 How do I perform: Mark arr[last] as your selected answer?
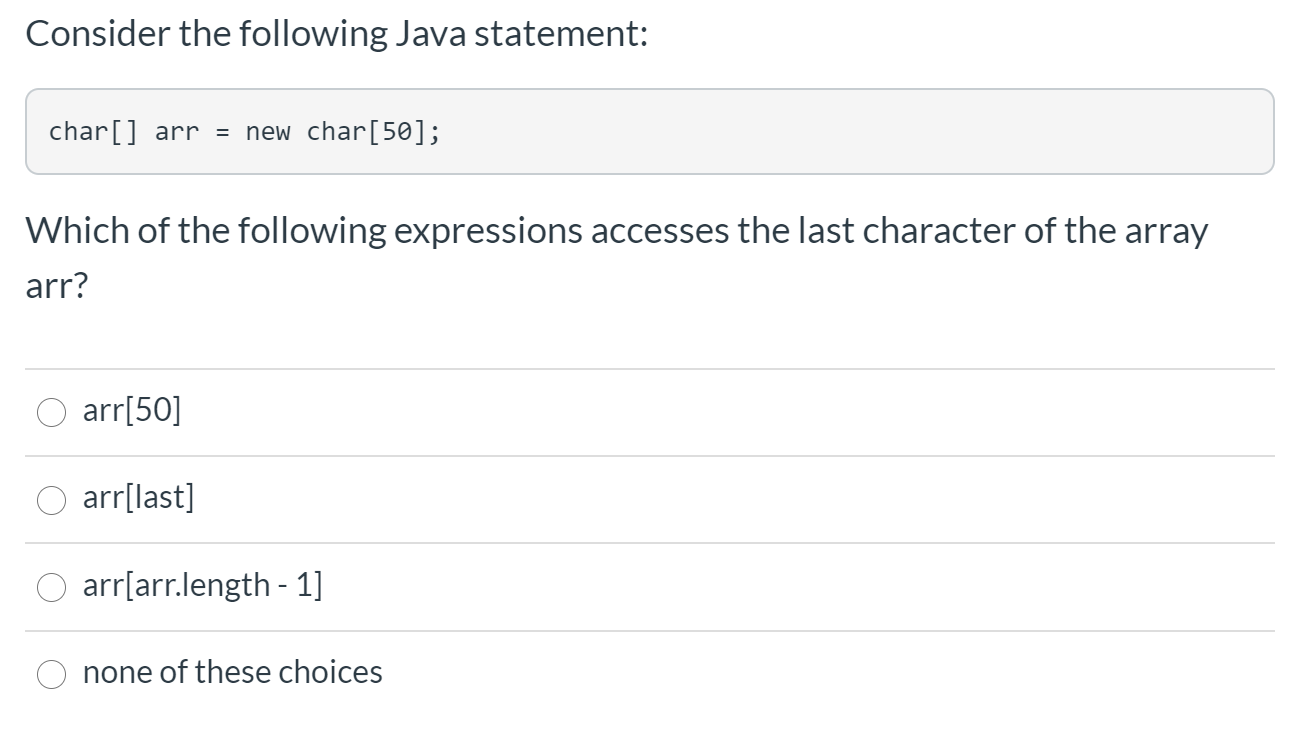point(51,499)
